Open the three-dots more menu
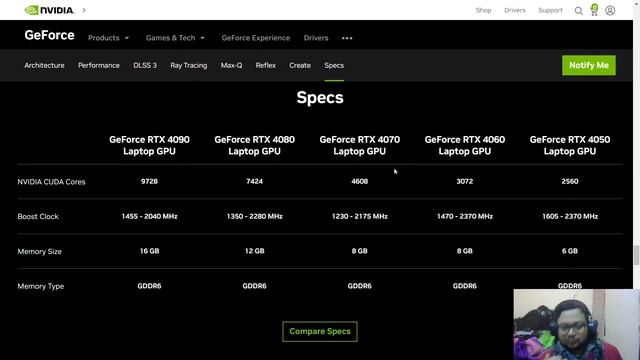 347,38
